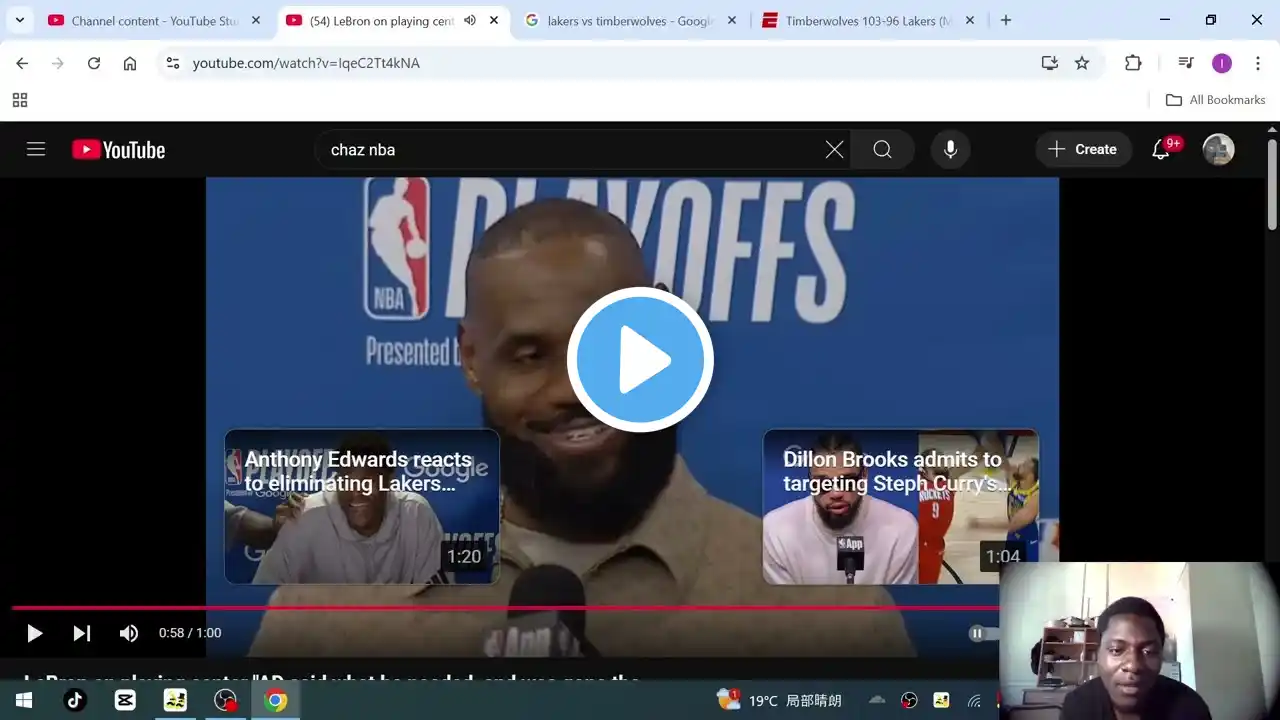Open the Create button
This screenshot has width=1280, height=720.
pyautogui.click(x=1083, y=149)
